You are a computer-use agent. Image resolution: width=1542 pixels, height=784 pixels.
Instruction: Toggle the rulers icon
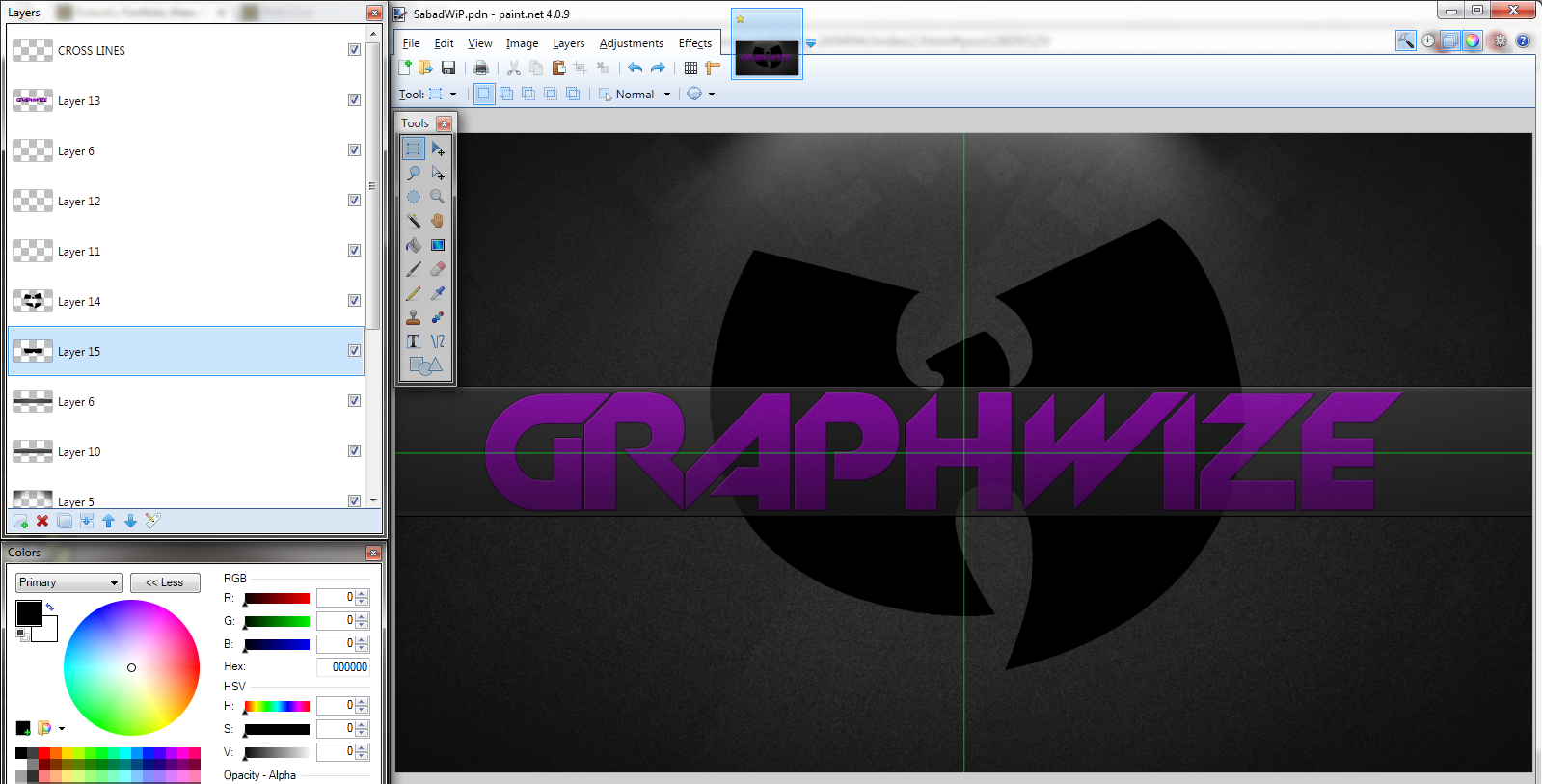click(713, 68)
